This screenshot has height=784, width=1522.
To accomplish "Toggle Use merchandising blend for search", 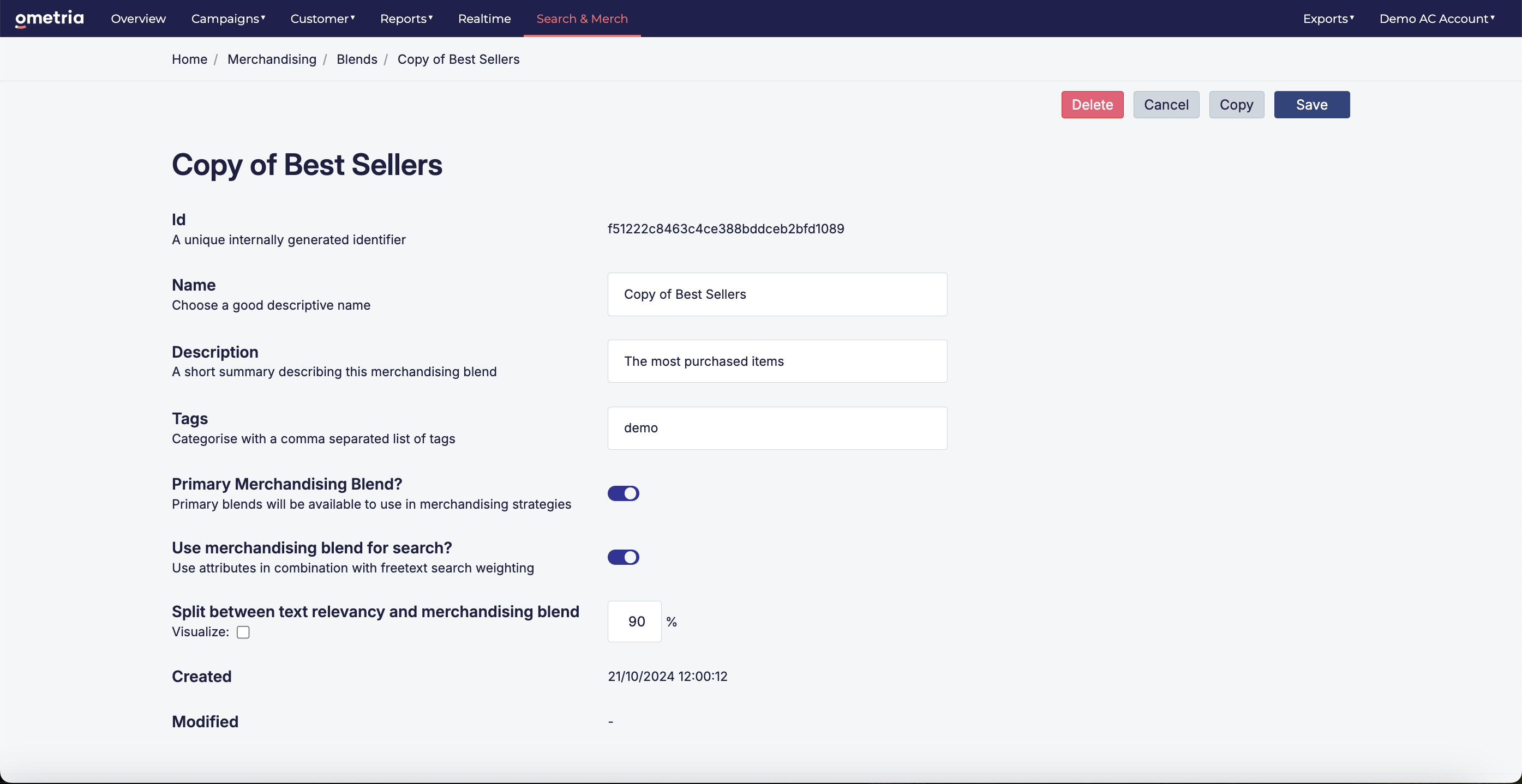I will coord(624,557).
